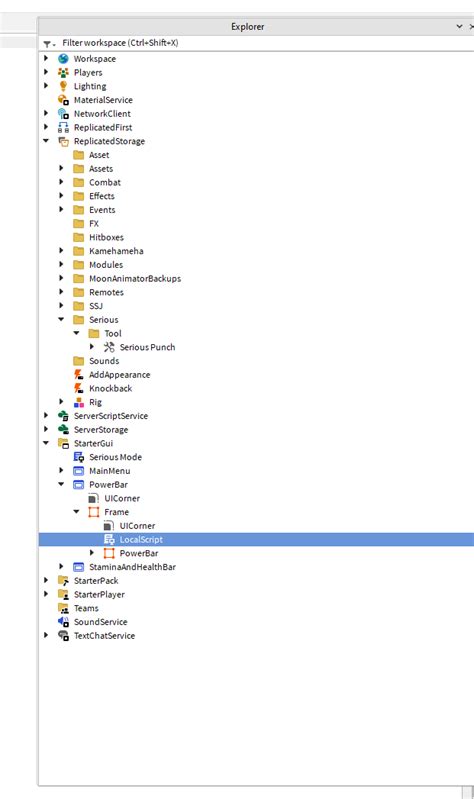Screen dimensions: 474x799
Task: Click the Serious Punch tool icon
Action: 109,347
